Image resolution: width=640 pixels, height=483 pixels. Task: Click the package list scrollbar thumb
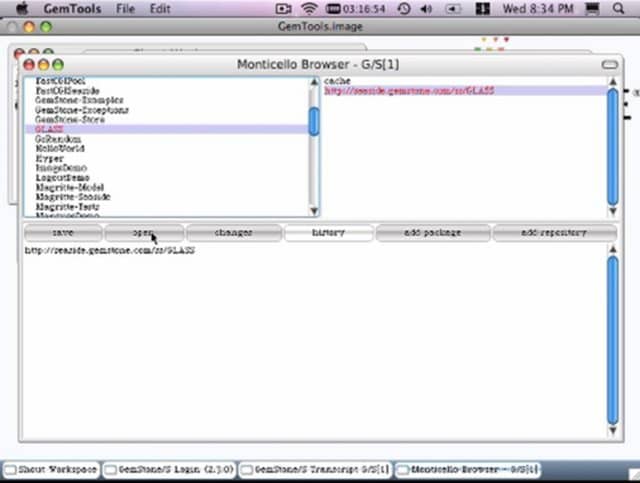(x=314, y=121)
